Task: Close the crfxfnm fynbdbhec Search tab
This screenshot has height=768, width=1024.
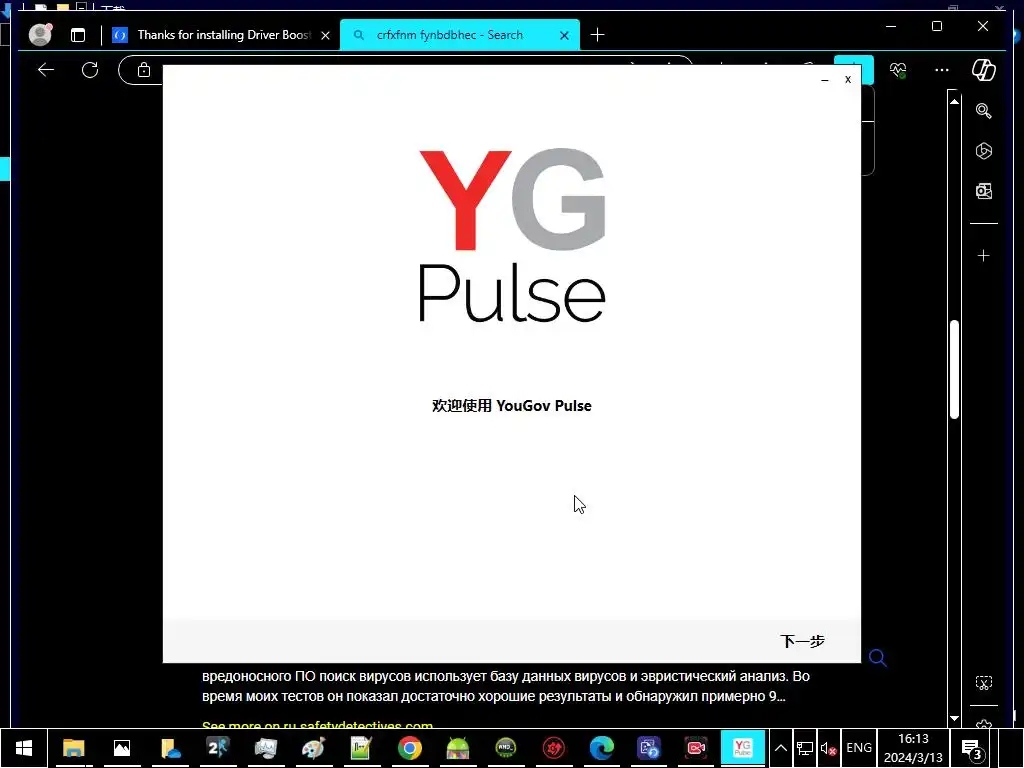Action: click(564, 35)
